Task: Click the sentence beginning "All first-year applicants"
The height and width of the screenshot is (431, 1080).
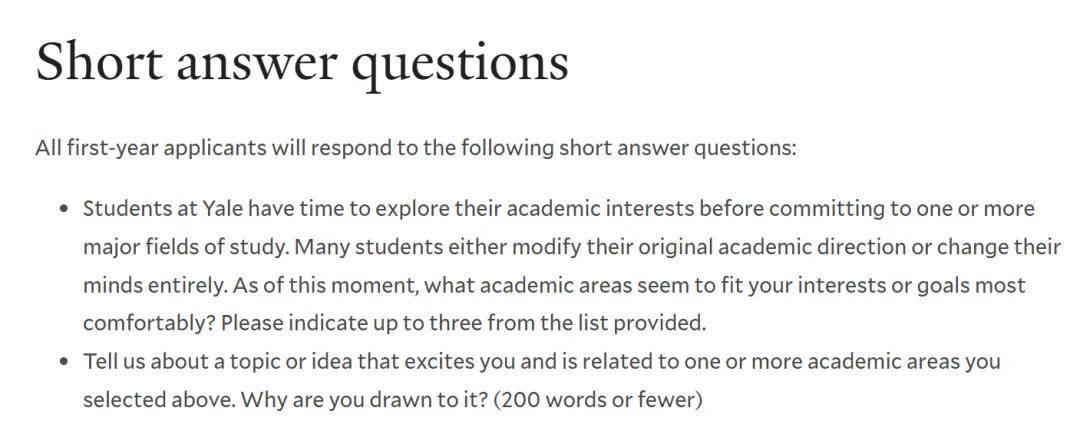Action: tap(415, 148)
